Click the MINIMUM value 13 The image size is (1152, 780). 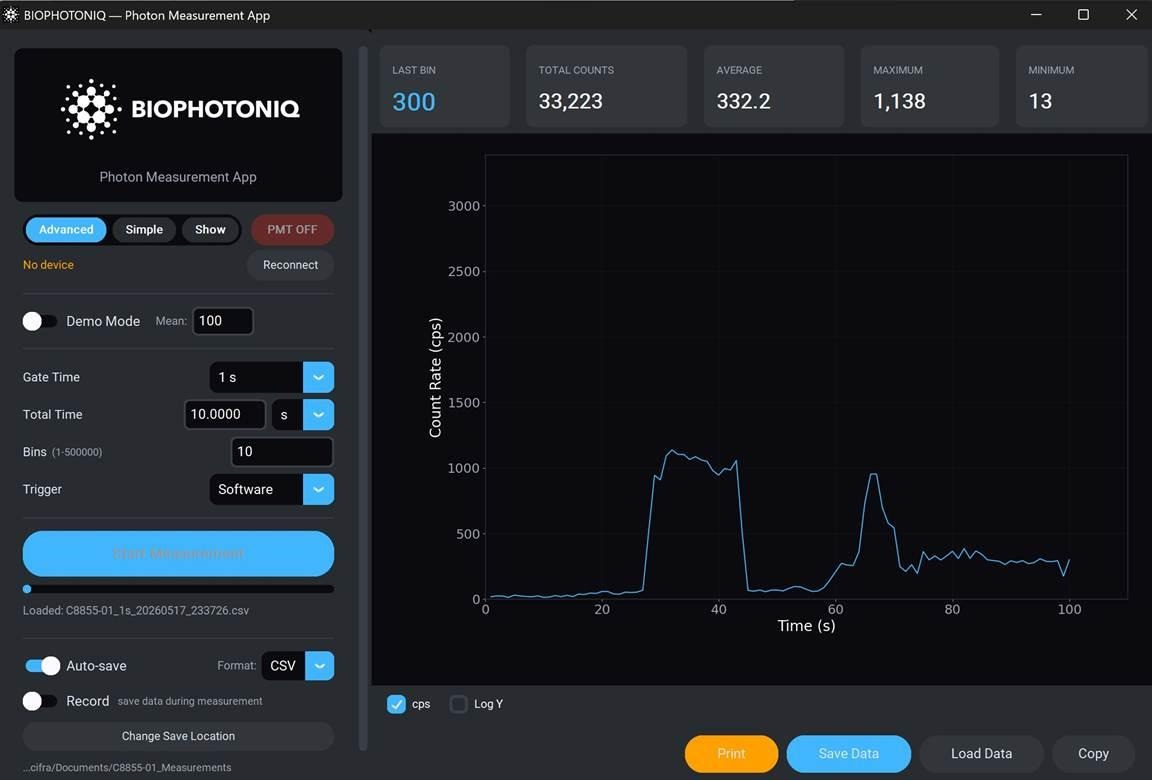coord(1040,101)
